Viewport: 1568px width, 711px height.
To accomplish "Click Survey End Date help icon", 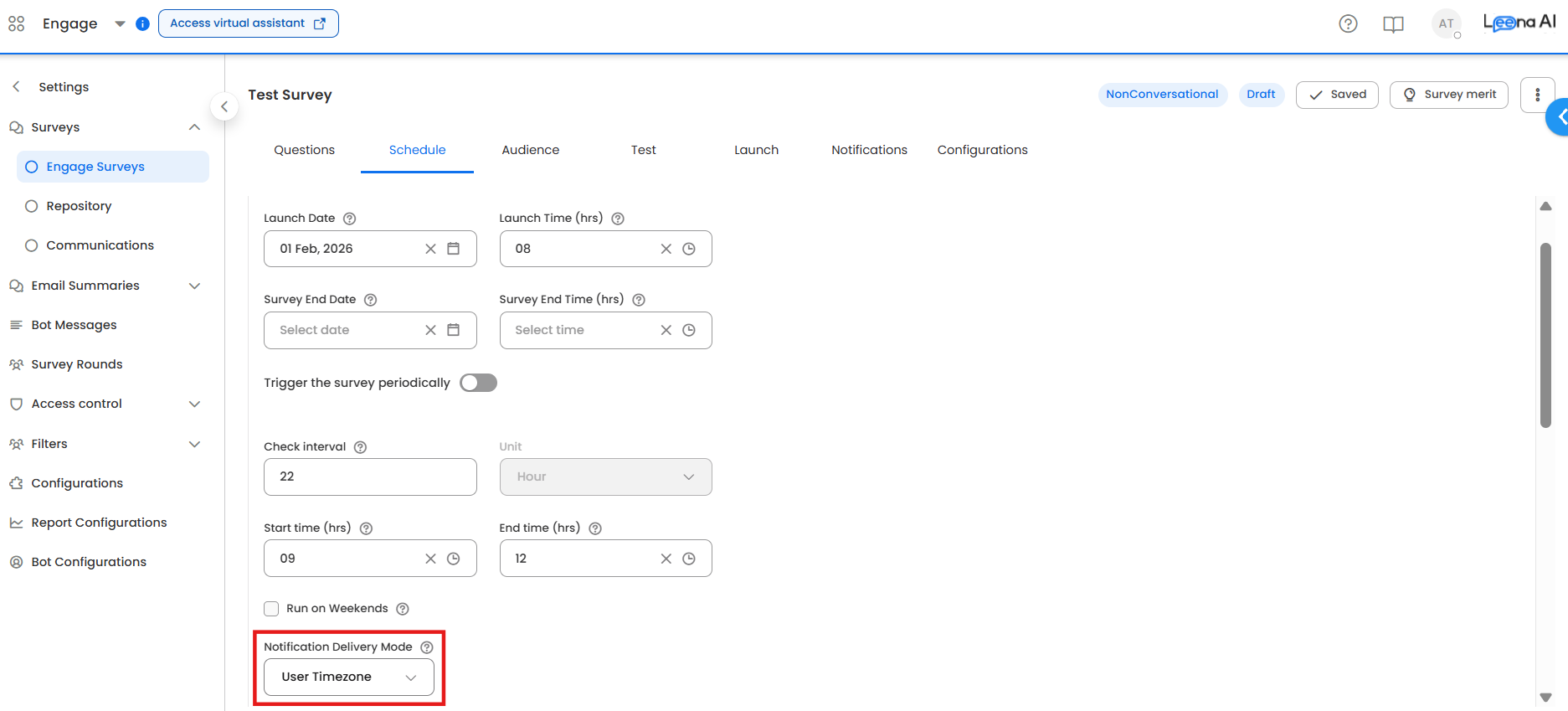I will 371,300.
